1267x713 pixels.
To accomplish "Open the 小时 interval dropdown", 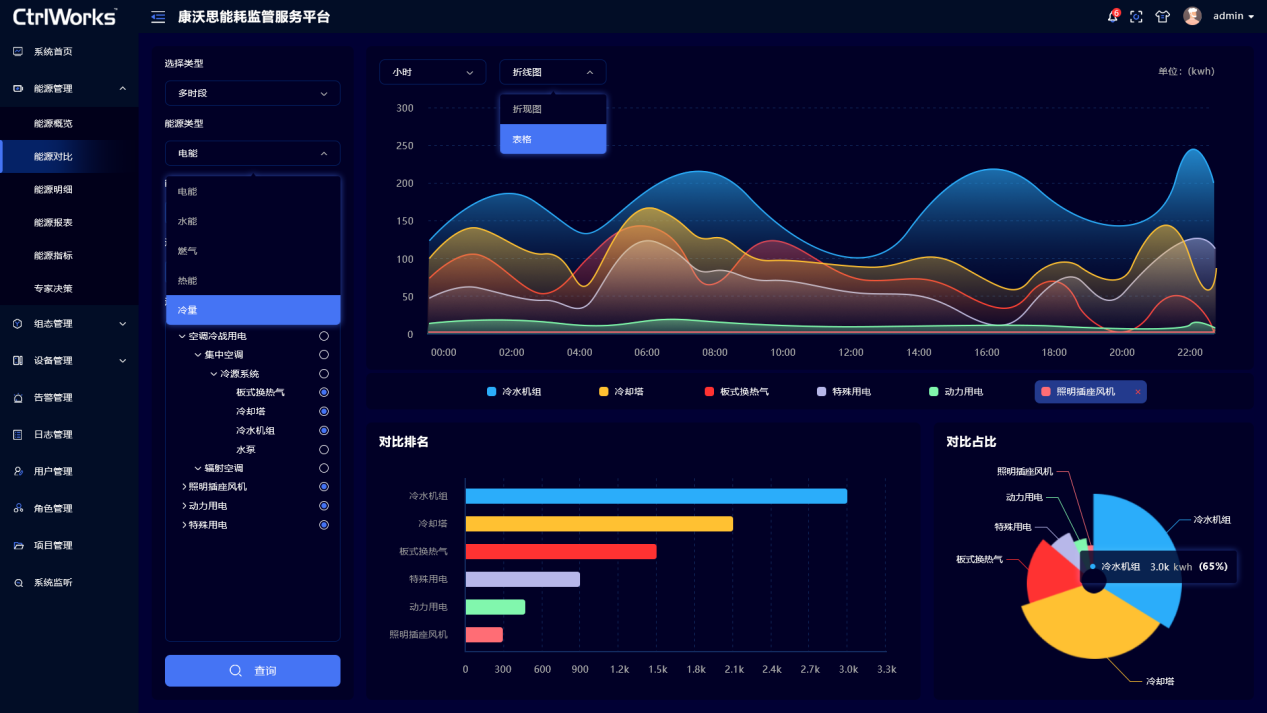I will [432, 72].
